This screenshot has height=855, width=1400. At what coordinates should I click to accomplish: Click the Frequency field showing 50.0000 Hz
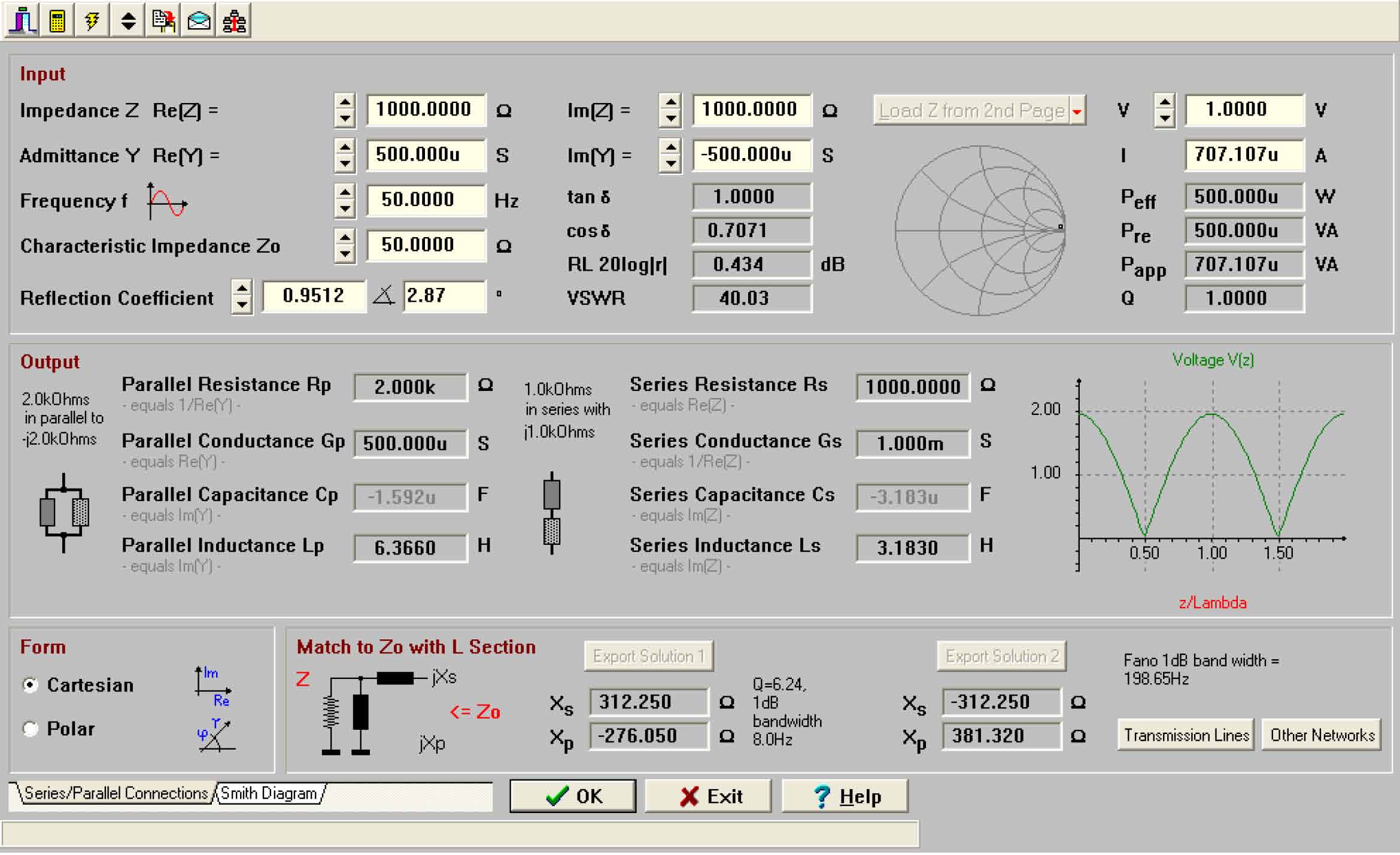tap(426, 200)
